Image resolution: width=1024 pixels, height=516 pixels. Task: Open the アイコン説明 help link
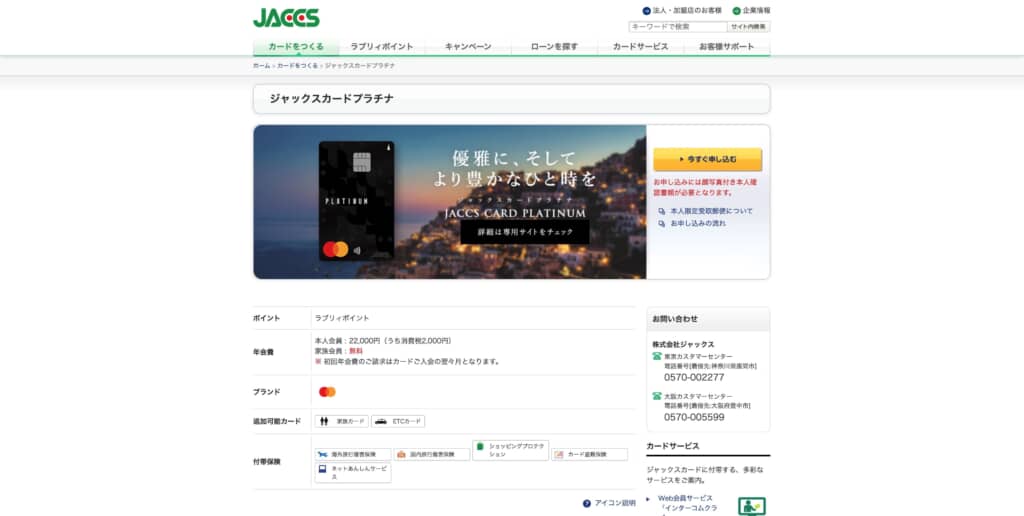tap(608, 503)
